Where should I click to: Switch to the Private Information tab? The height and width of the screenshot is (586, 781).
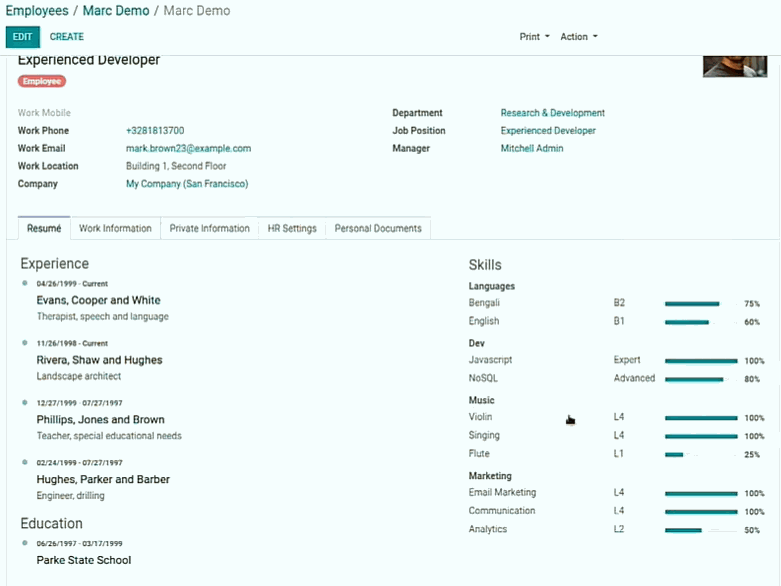click(x=209, y=229)
